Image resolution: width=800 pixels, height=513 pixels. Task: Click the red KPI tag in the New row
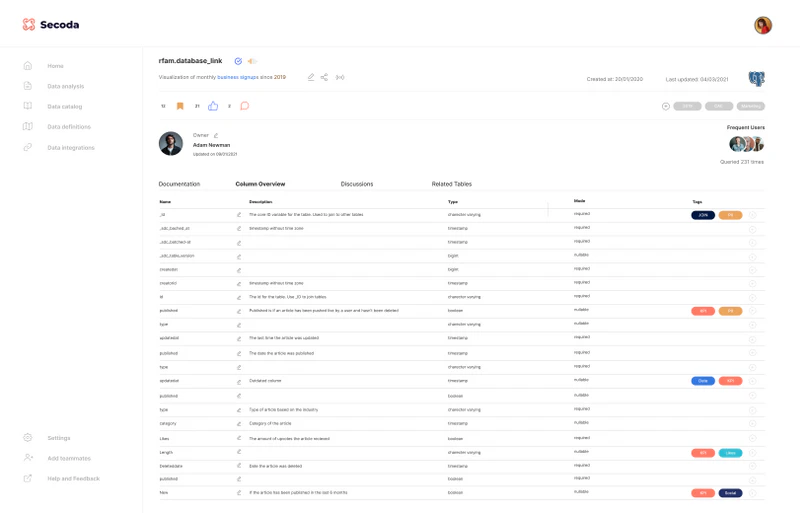pyautogui.click(x=703, y=493)
